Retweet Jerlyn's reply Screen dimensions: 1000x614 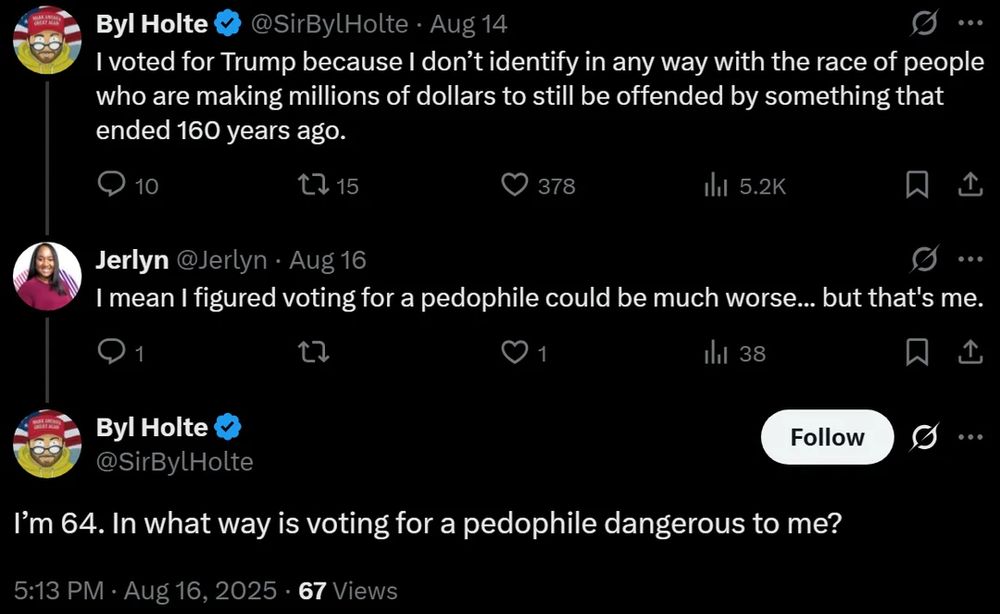coord(314,352)
